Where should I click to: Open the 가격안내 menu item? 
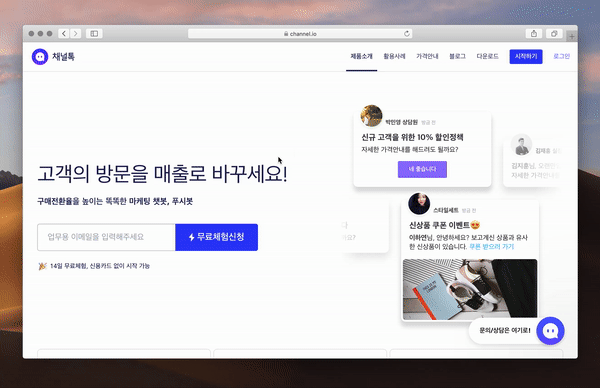[427, 56]
